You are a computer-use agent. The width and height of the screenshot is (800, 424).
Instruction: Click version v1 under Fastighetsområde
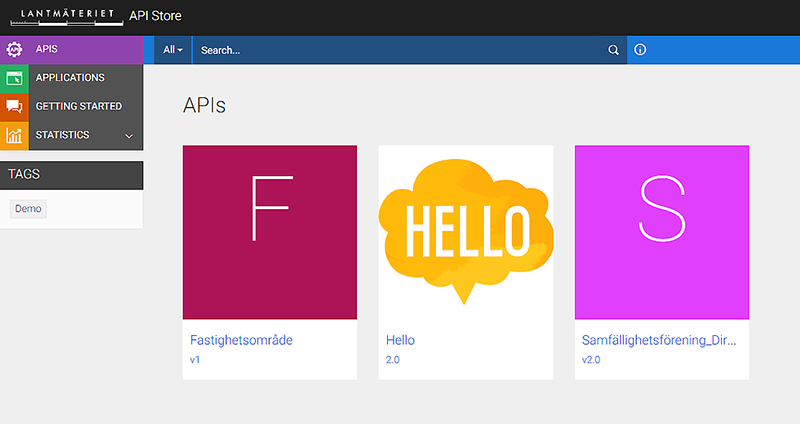[195, 360]
